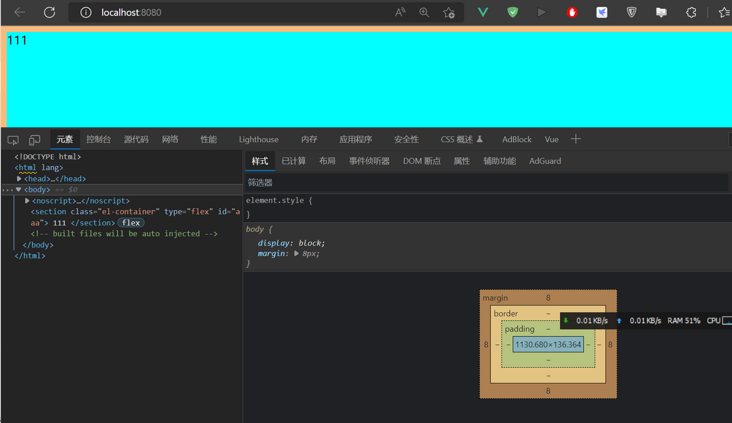Open the actions dots beside body node
Screen dimensions: 732x423
point(7,190)
